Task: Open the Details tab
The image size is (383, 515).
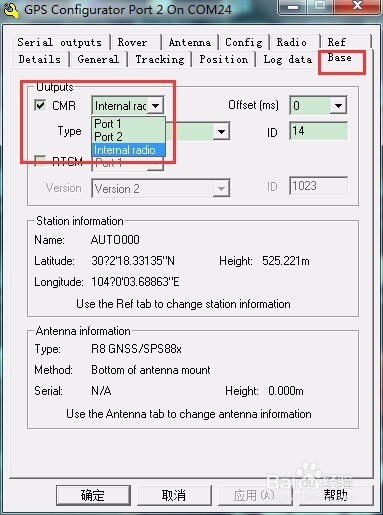Action: [x=40, y=59]
